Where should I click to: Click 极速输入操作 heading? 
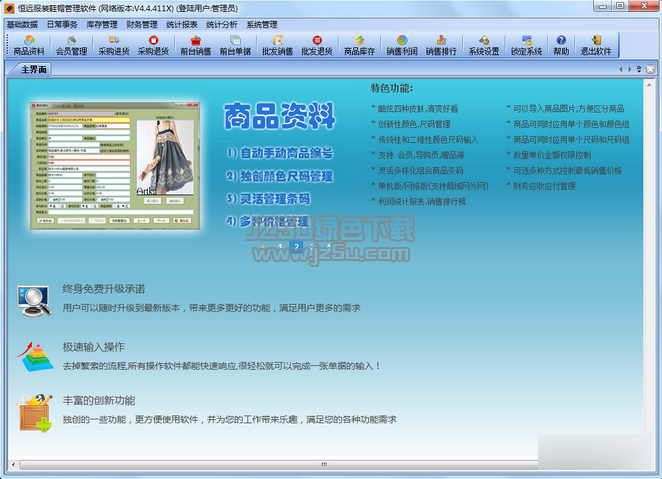(x=94, y=347)
